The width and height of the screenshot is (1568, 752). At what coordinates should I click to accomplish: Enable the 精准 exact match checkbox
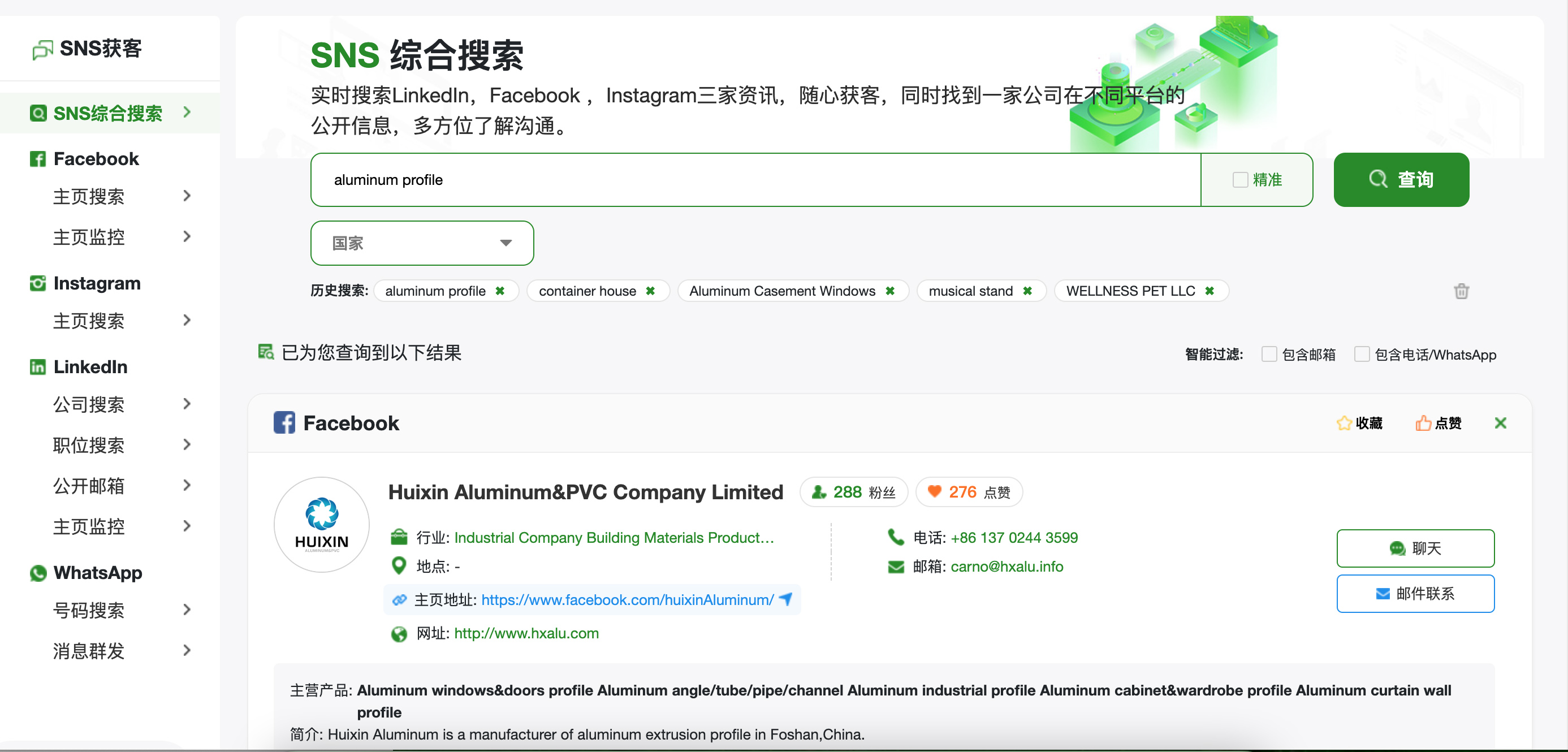[x=1240, y=180]
